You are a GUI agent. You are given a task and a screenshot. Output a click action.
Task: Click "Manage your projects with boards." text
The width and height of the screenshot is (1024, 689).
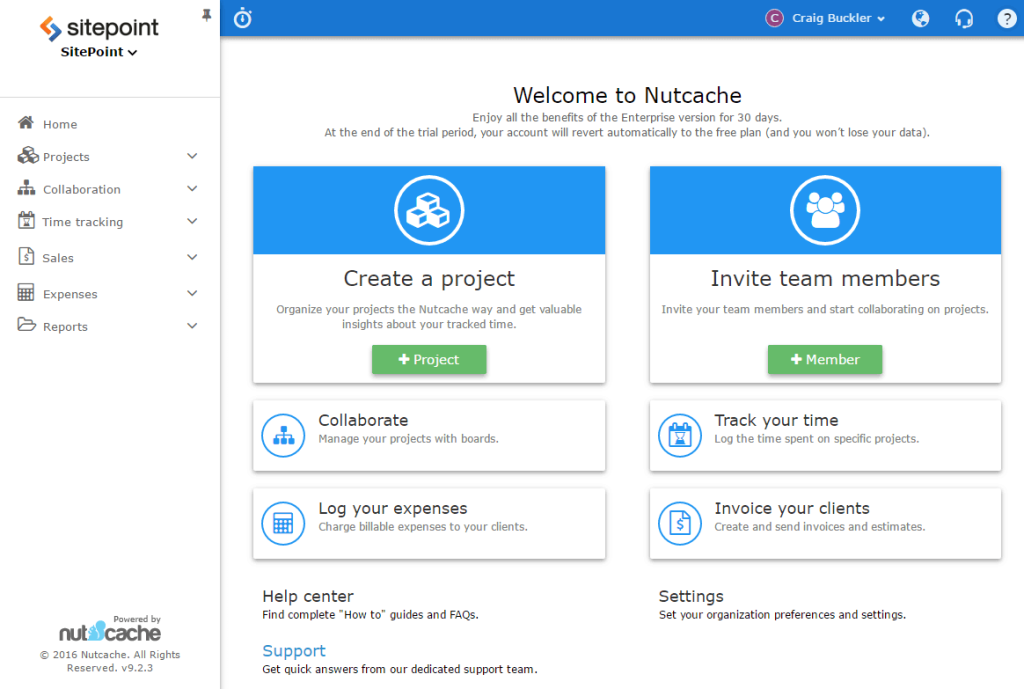click(x=408, y=439)
